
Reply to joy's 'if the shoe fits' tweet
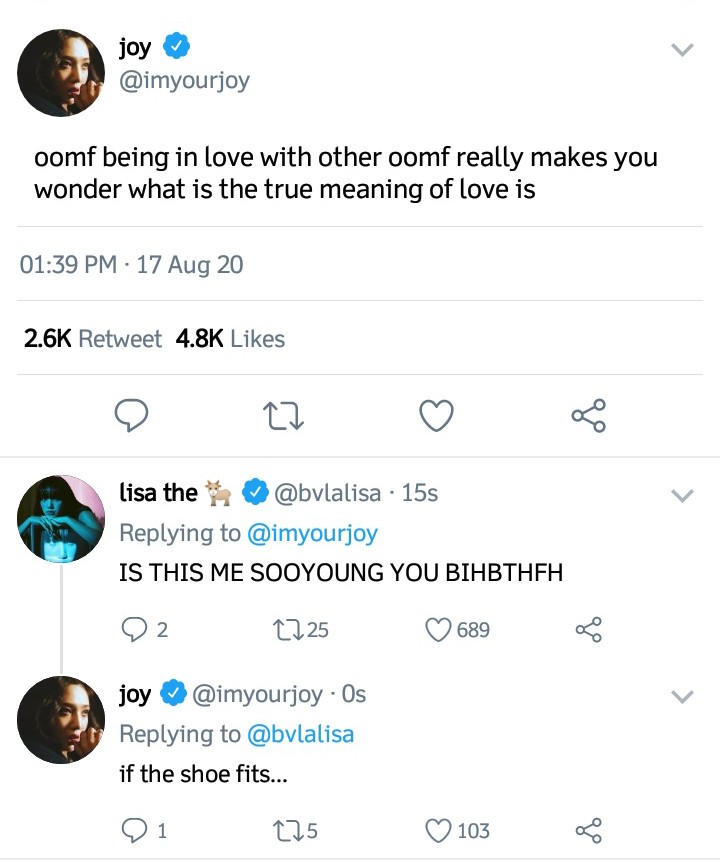pos(133,830)
